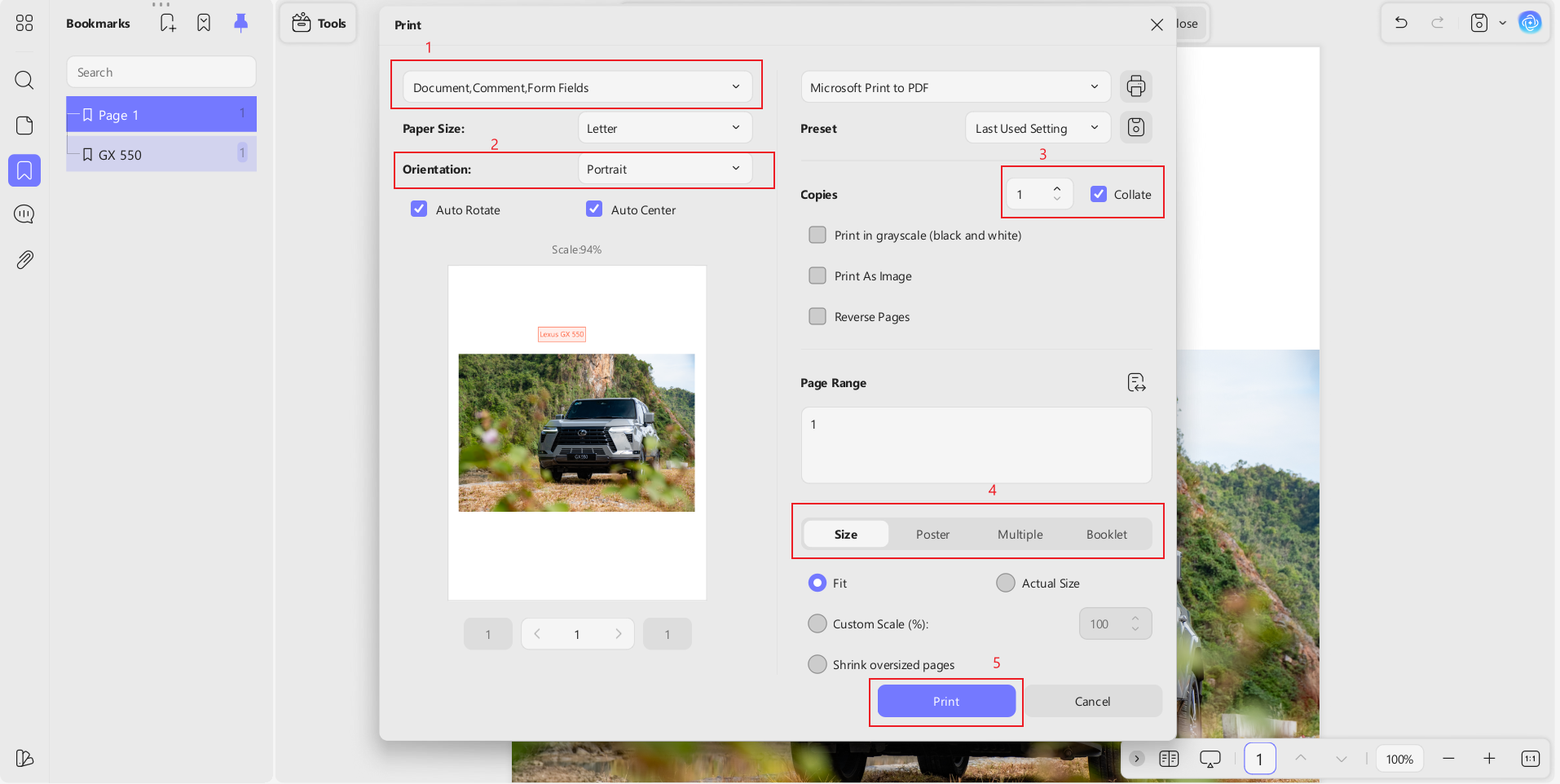Open the Comments panel in the sidebar
Image resolution: width=1560 pixels, height=784 pixels.
click(x=24, y=214)
